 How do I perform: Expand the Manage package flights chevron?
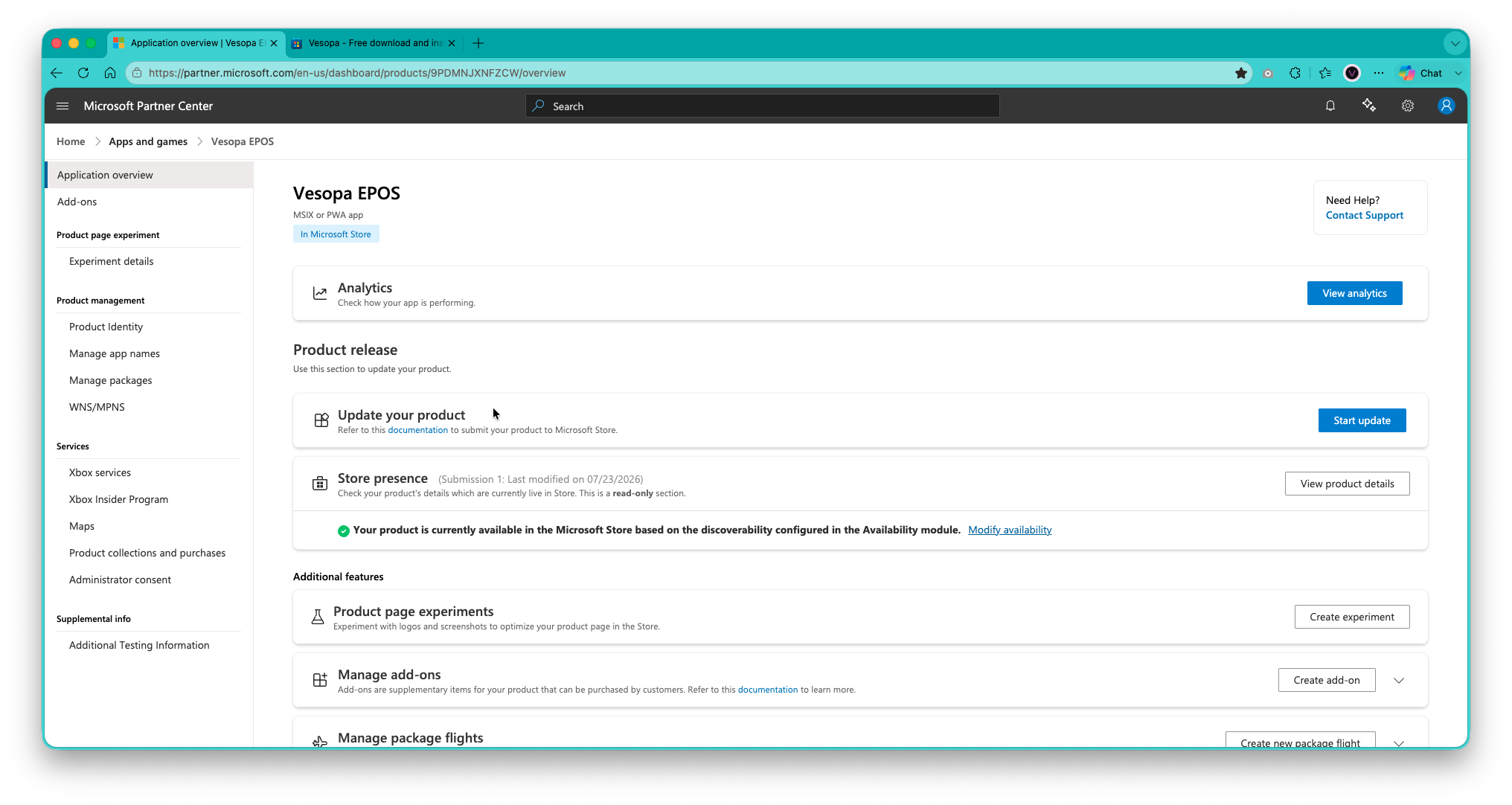click(1399, 743)
